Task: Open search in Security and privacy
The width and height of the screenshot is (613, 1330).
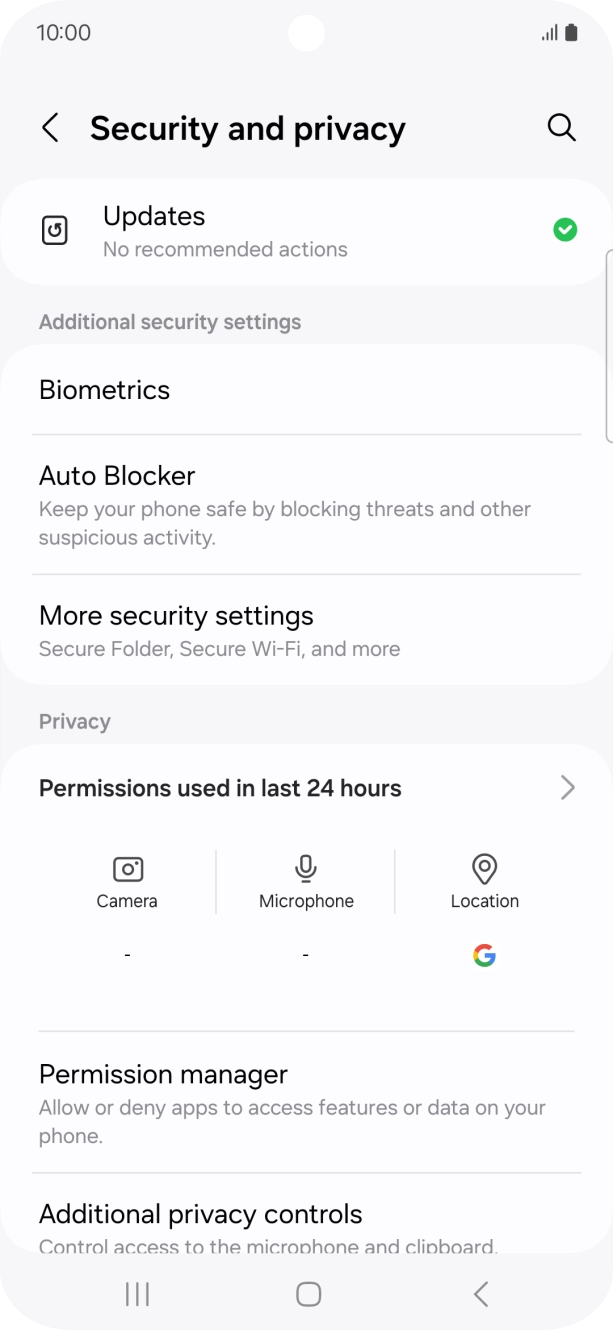Action: point(561,128)
